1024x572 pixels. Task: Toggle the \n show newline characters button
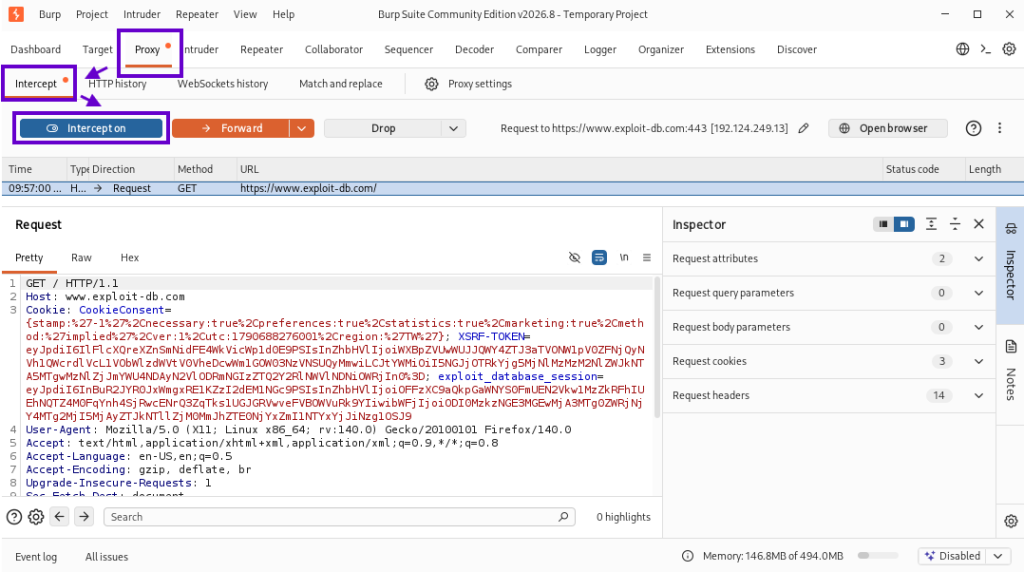pyautogui.click(x=624, y=257)
